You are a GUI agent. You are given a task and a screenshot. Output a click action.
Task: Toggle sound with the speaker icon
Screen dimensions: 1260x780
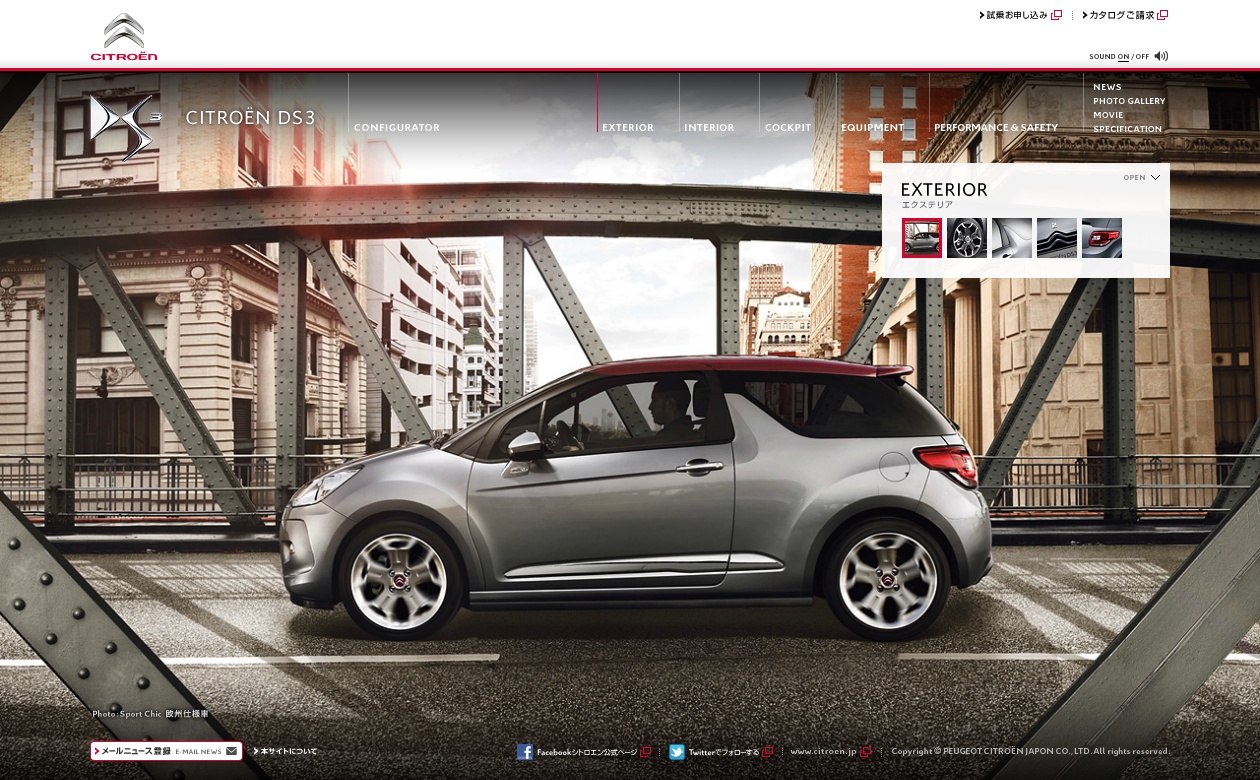pyautogui.click(x=1161, y=56)
